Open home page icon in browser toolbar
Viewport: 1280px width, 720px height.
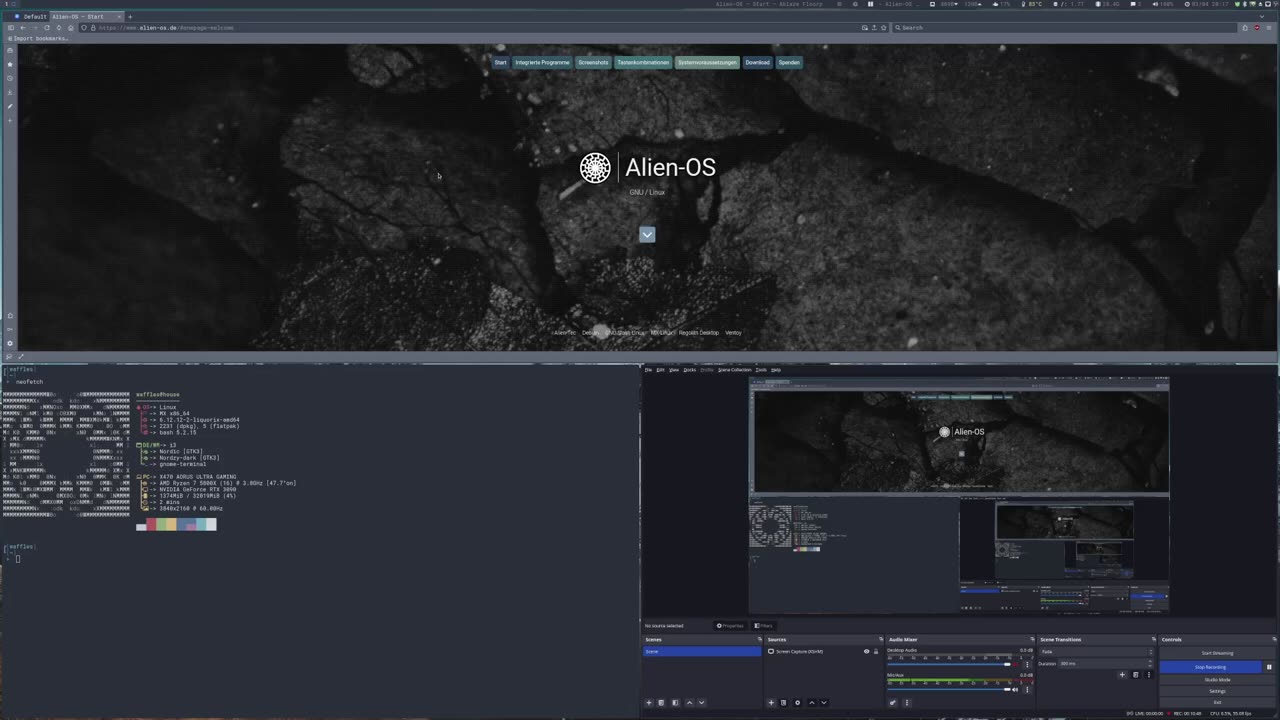71,28
